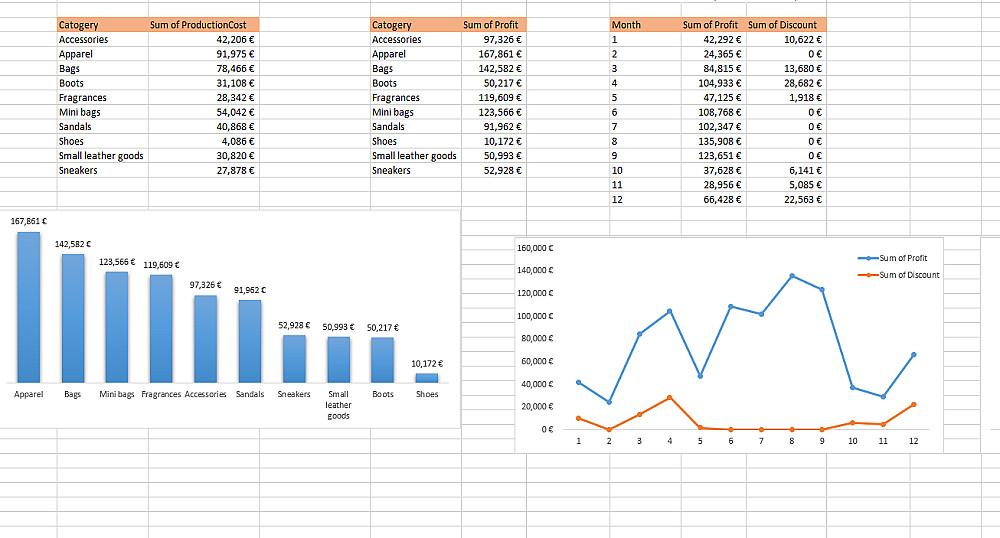The image size is (1000, 538).
Task: Select month 12 discount 22,563 €
Action: [x=786, y=200]
